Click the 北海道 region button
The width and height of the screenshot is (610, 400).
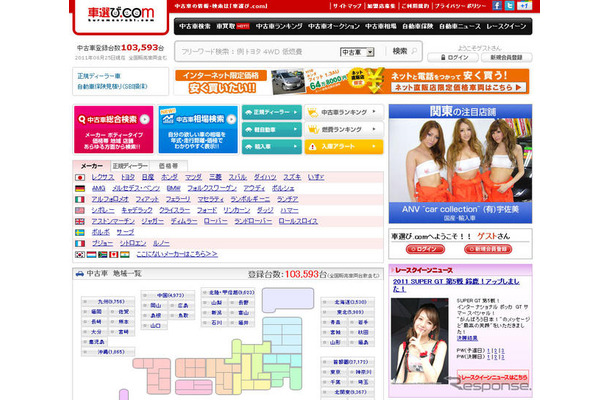pyautogui.click(x=347, y=302)
